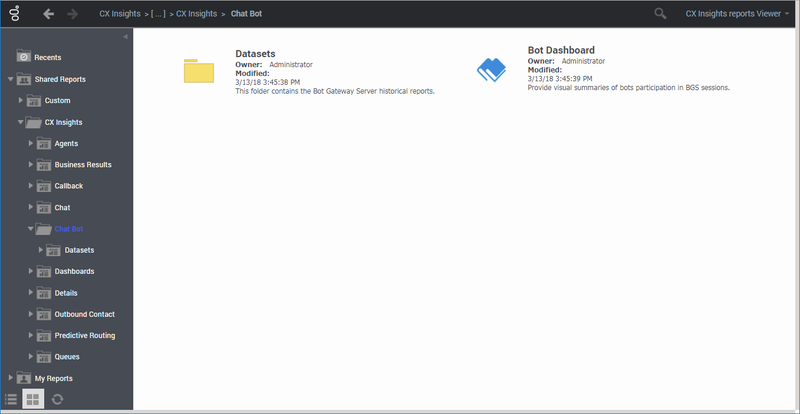
Task: Click the search magnifier icon
Action: tap(660, 14)
